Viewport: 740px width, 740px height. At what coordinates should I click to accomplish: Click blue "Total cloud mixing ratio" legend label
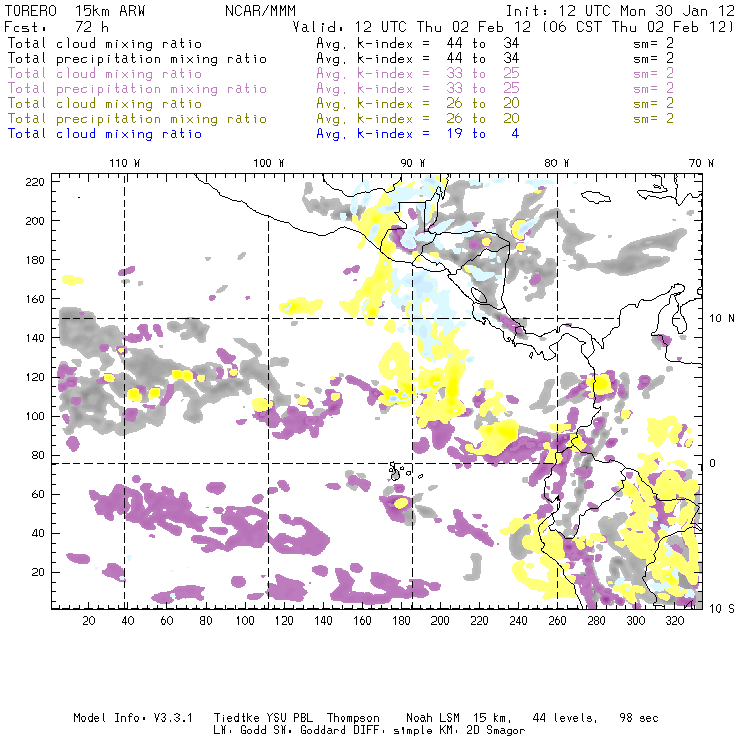(105, 134)
